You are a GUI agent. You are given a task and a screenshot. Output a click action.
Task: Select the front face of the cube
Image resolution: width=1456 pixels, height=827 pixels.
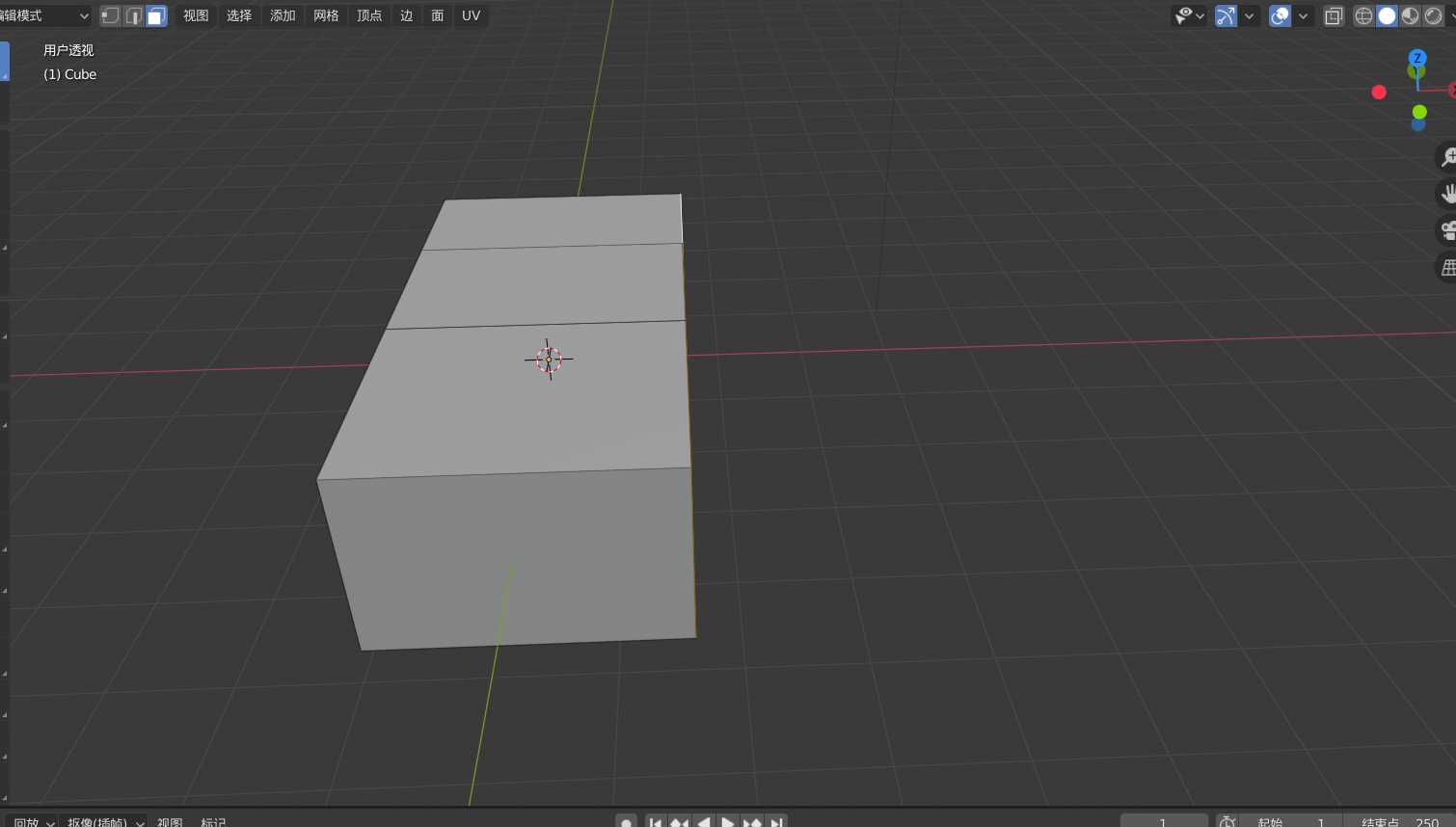[x=516, y=559]
